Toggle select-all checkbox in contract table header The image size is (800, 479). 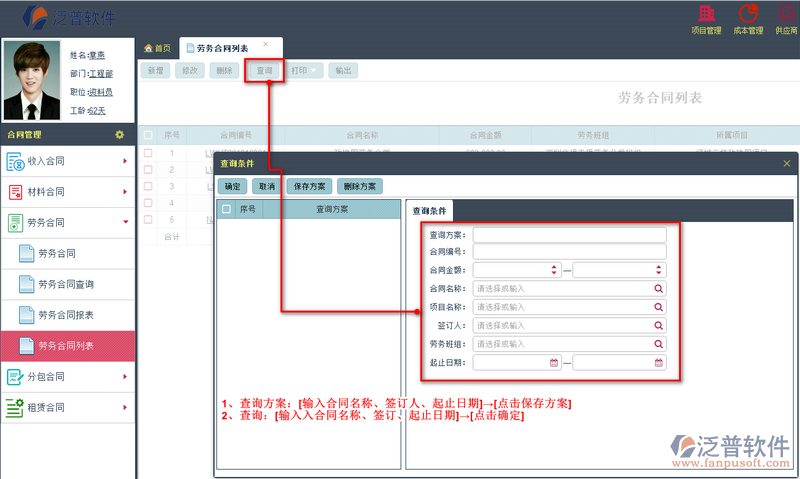pos(148,135)
